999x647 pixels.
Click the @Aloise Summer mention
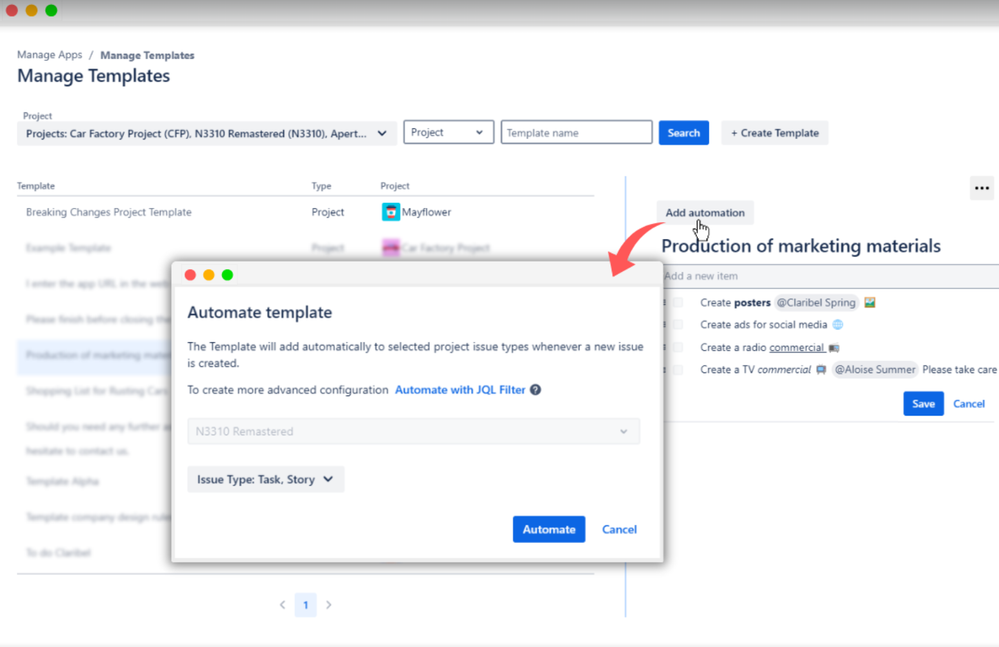[875, 369]
